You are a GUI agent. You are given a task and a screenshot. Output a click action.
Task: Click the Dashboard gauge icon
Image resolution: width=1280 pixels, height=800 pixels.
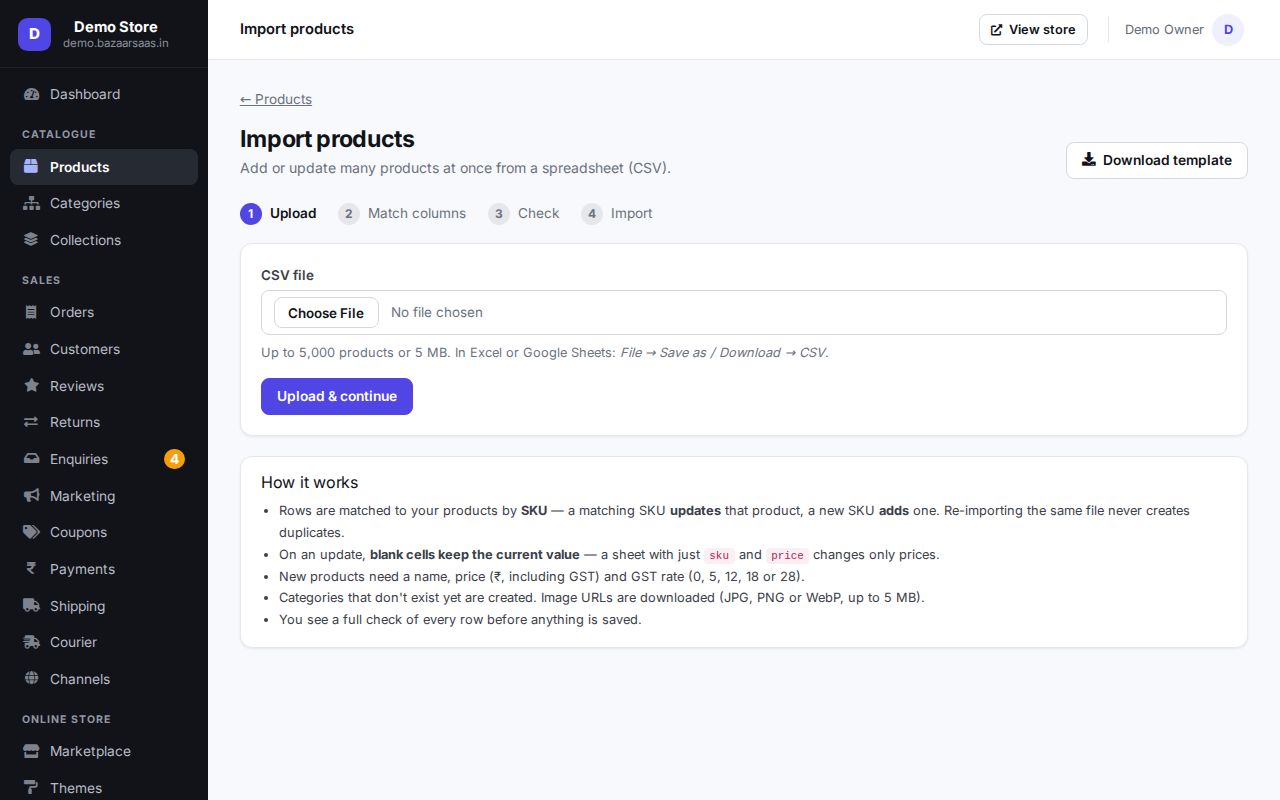(x=31, y=94)
